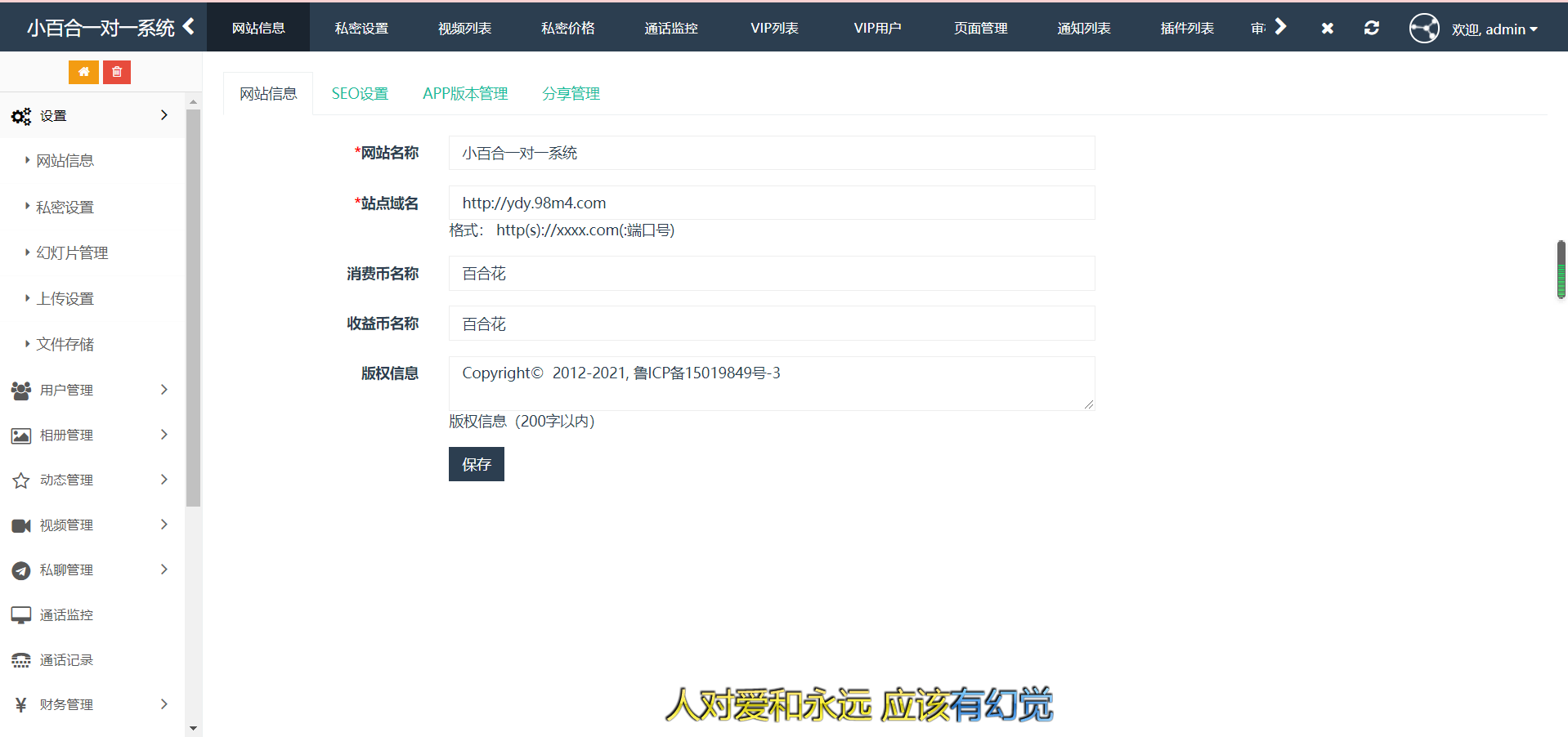
Task: Switch to the APP版本管理 tab
Action: tap(465, 94)
